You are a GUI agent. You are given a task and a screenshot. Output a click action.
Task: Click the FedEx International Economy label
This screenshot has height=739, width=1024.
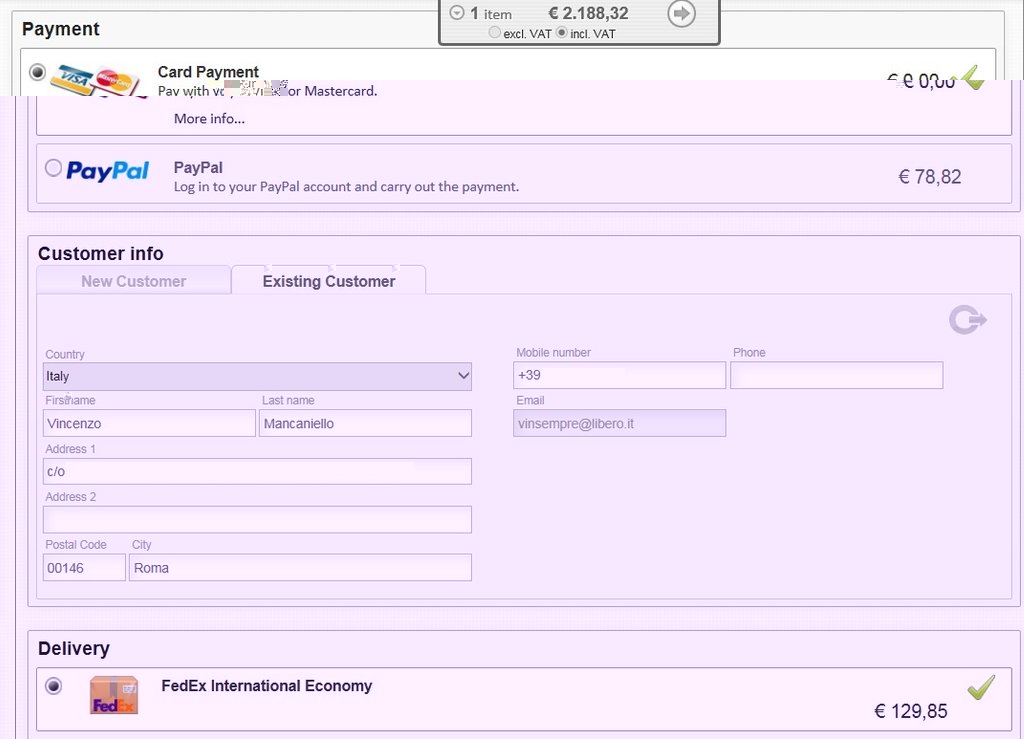pyautogui.click(x=266, y=685)
